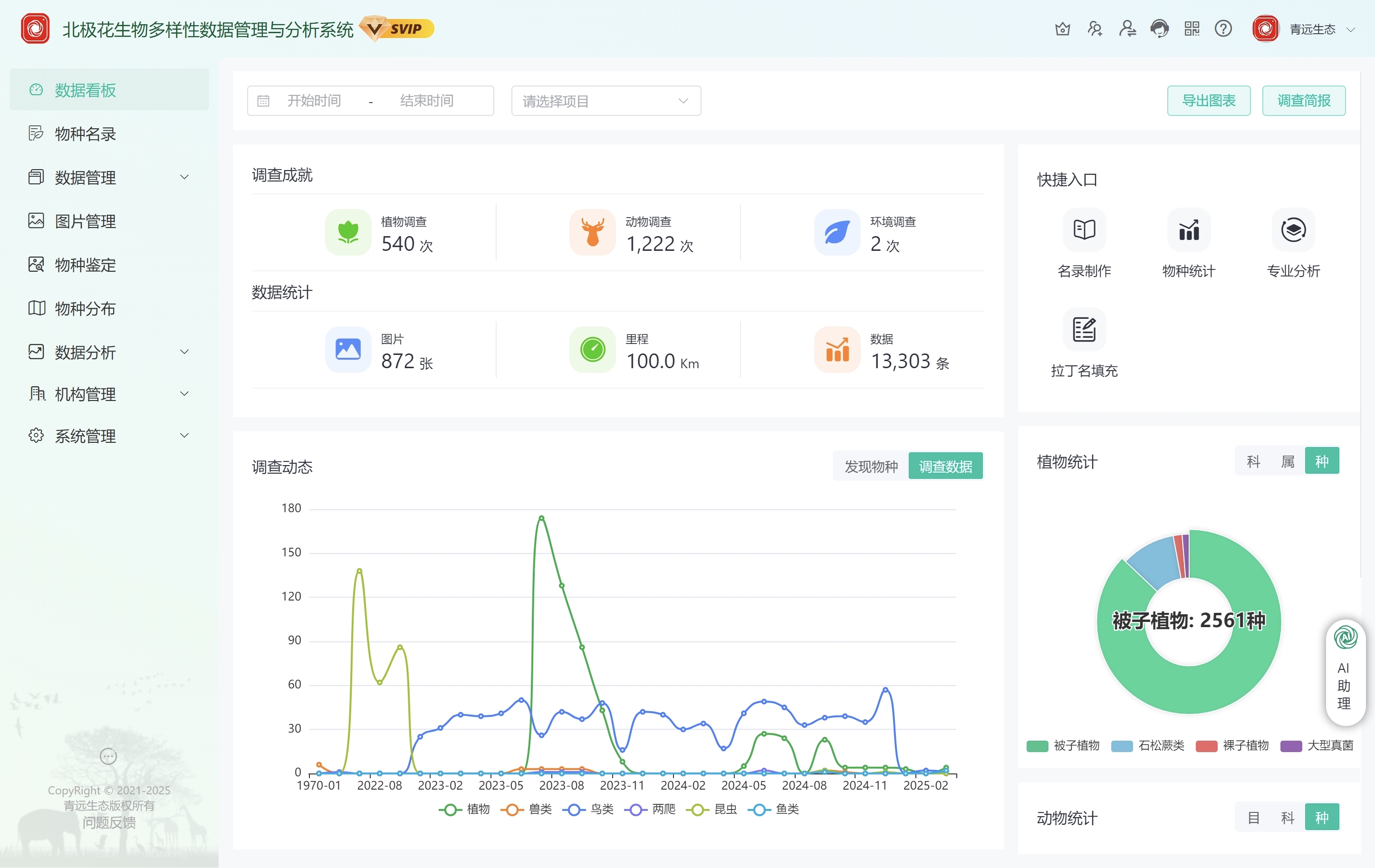
Task: Open the QR code icon in header
Action: 1192,29
